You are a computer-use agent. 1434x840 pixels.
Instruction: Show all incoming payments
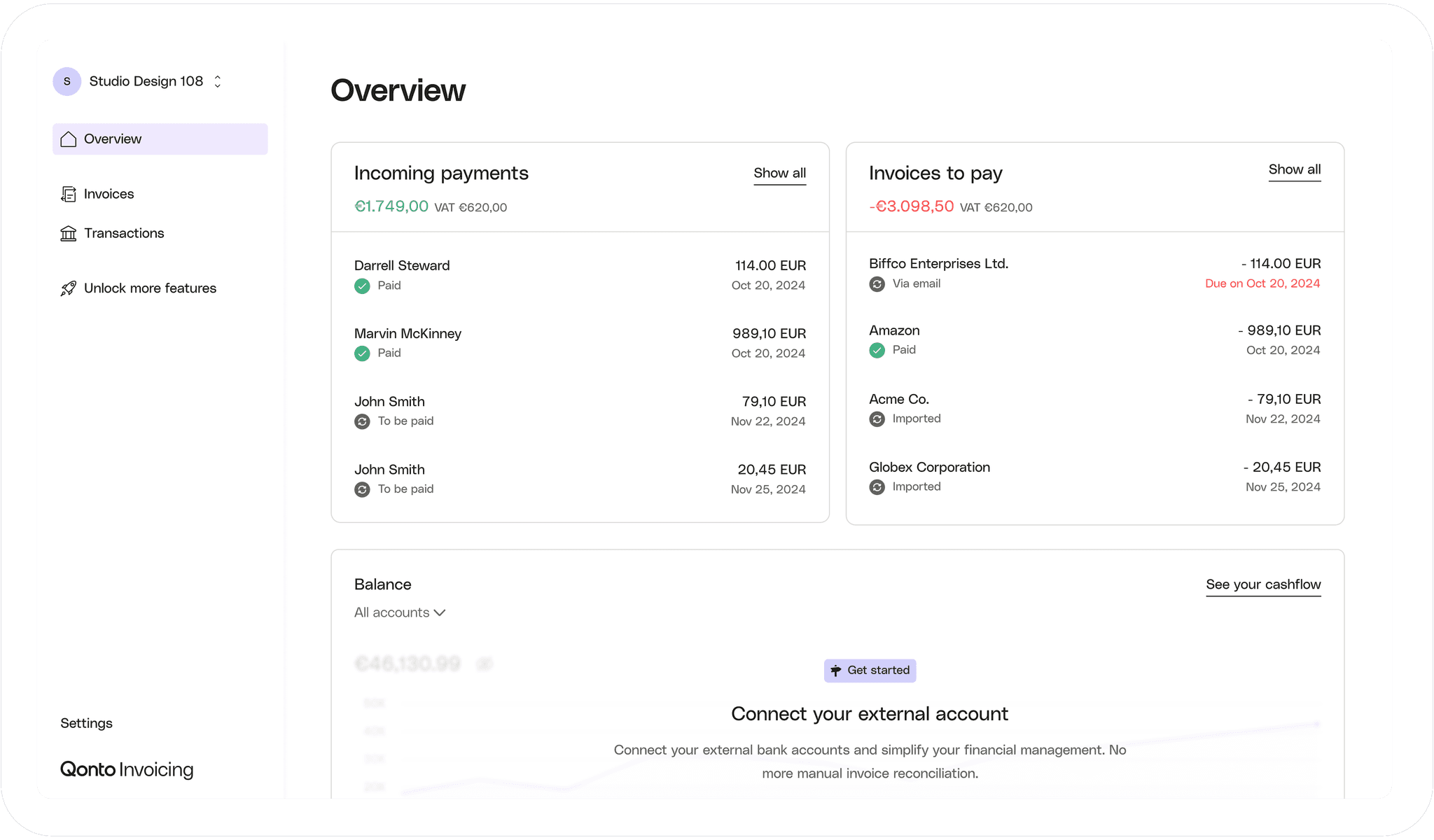point(779,173)
